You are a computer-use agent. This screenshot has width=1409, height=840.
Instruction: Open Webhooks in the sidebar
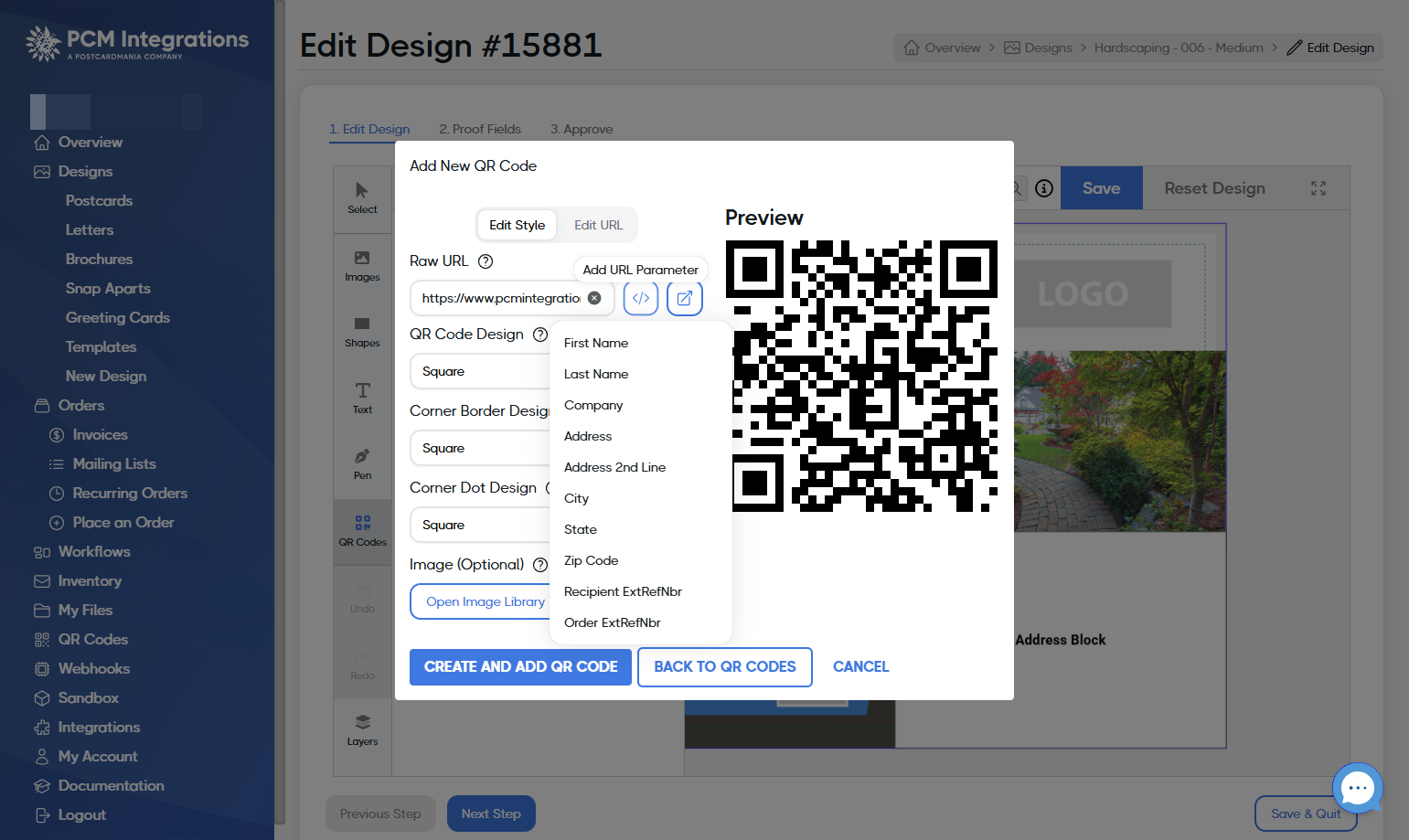(94, 669)
